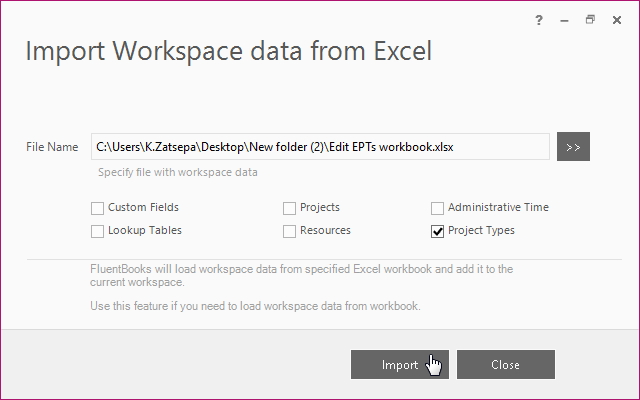Uncheck the Project Types checkbox
Screen dimensions: 640x400
tap(437, 231)
